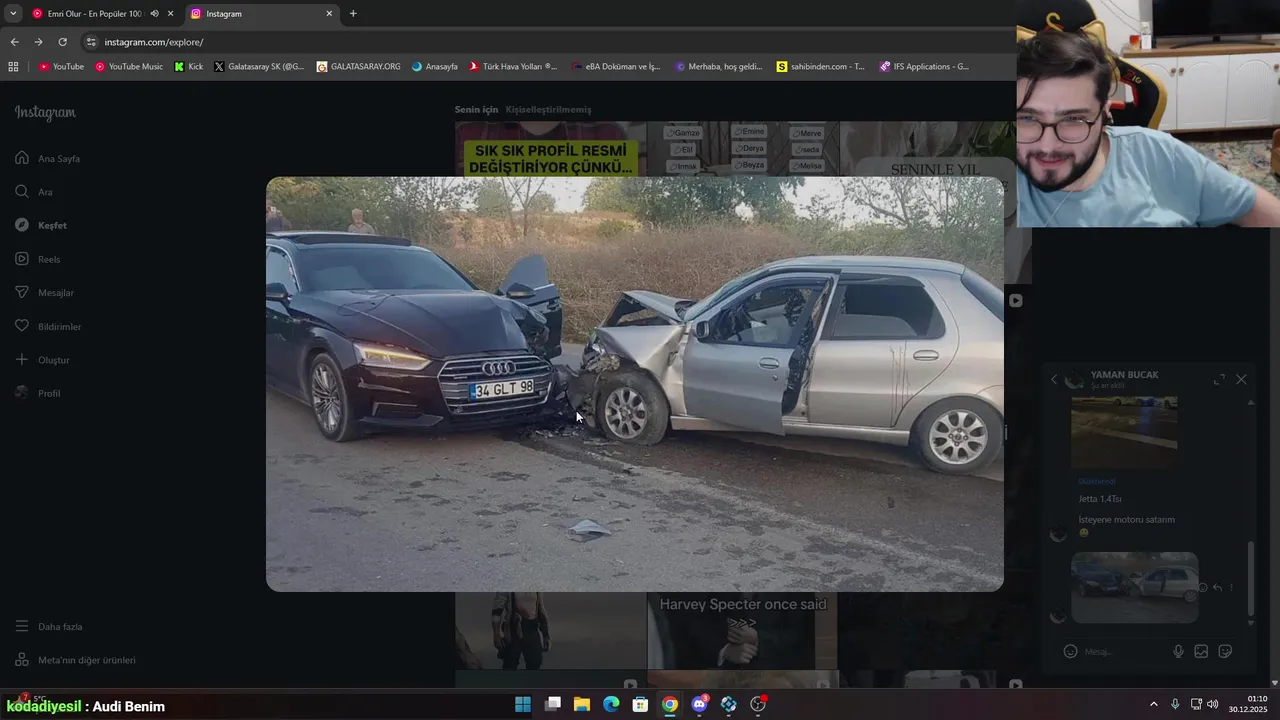Open the Kick bookmark
This screenshot has height=720, width=1280.
pyautogui.click(x=188, y=67)
